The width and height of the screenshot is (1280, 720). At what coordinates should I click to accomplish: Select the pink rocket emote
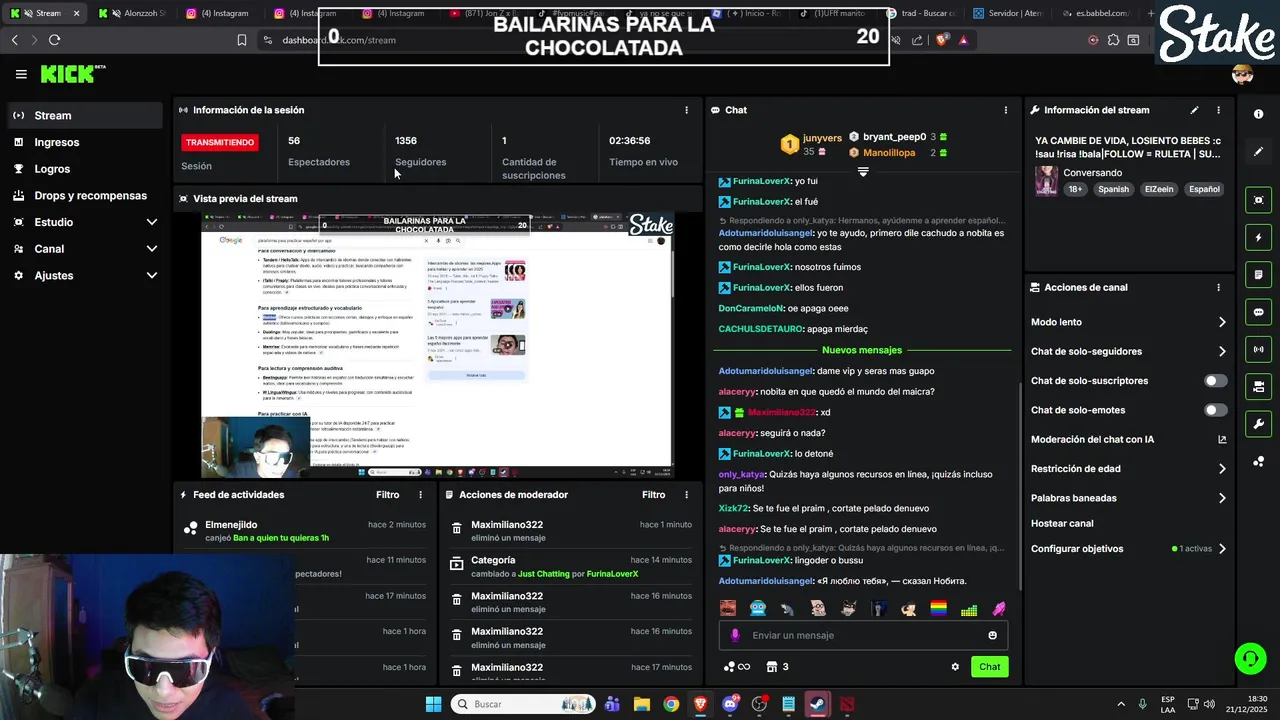pos(998,608)
